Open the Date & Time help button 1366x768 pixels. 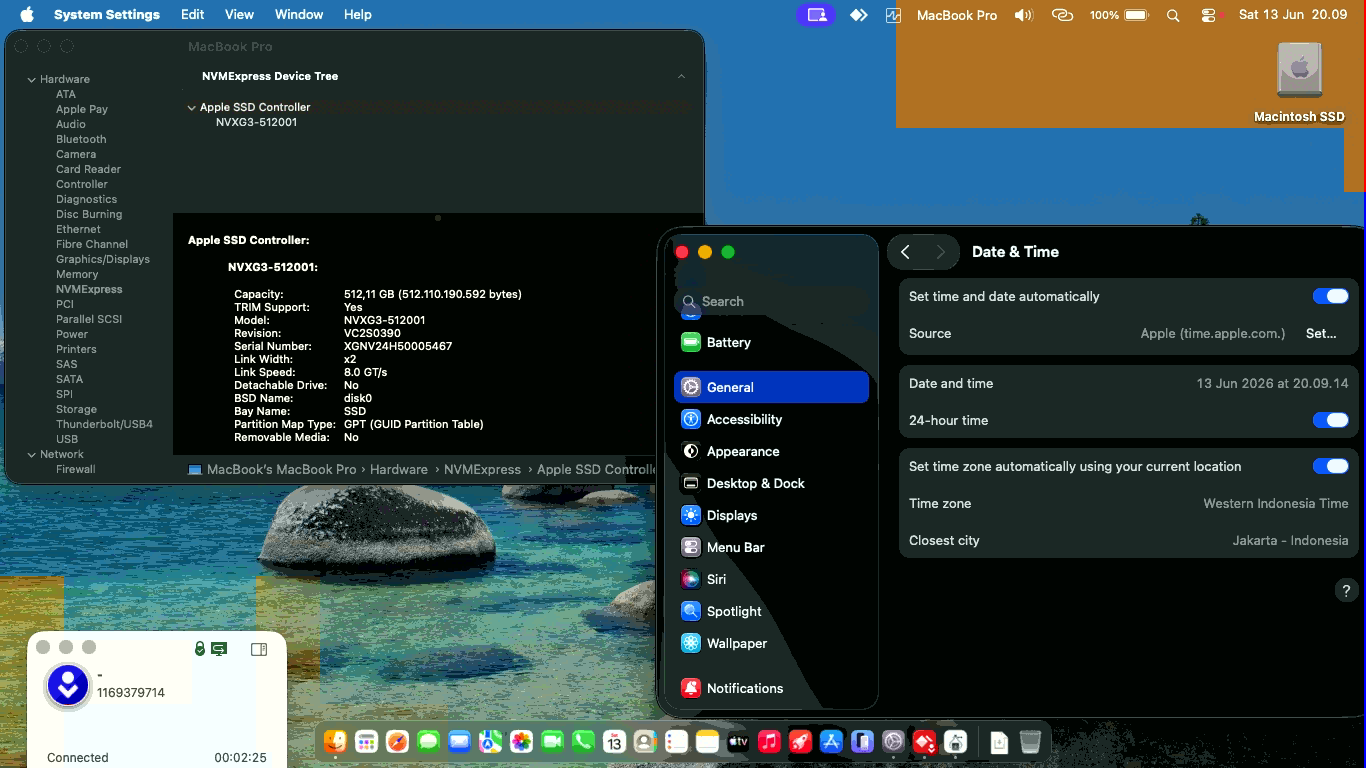1346,590
